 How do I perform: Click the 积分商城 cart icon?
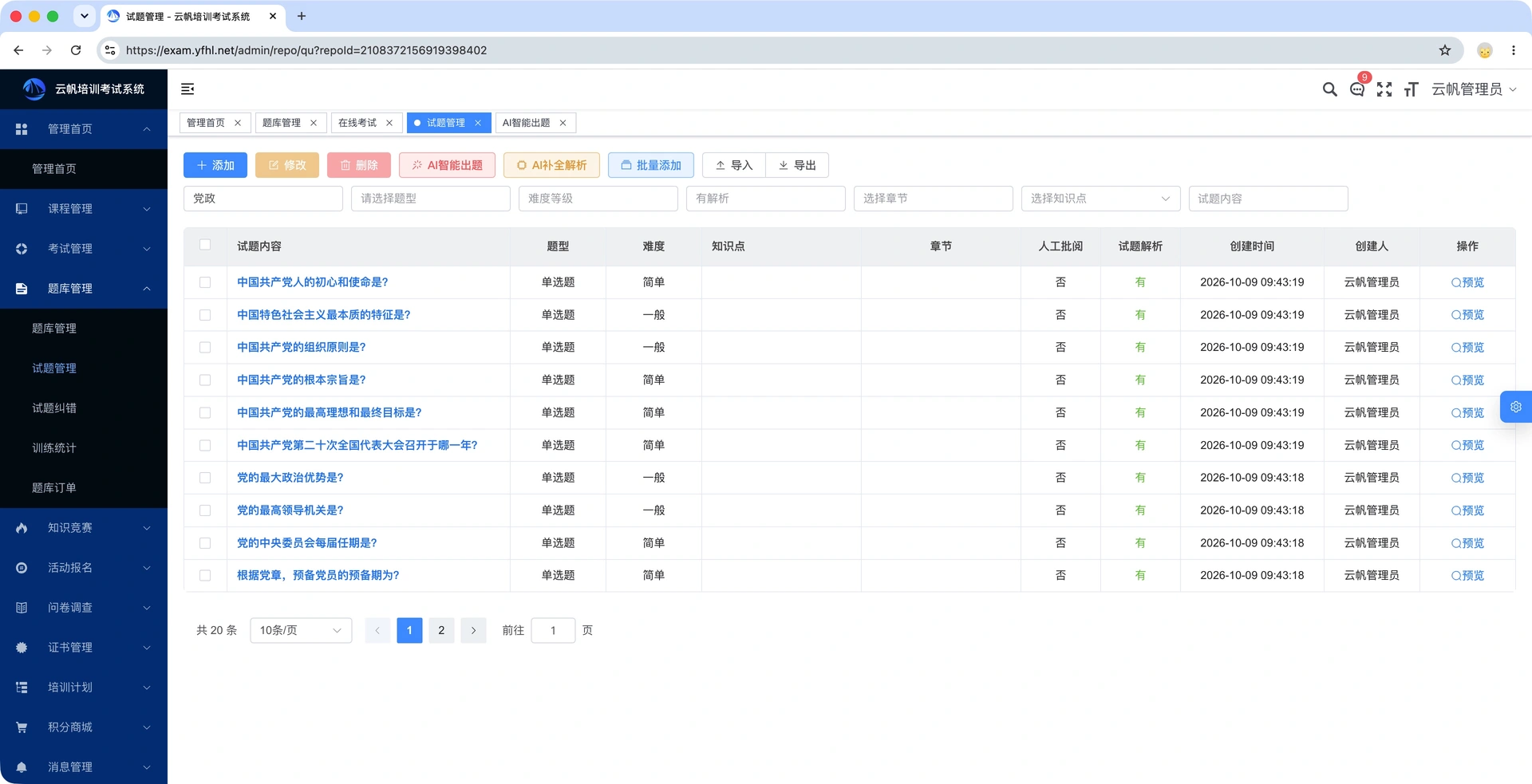click(x=22, y=727)
